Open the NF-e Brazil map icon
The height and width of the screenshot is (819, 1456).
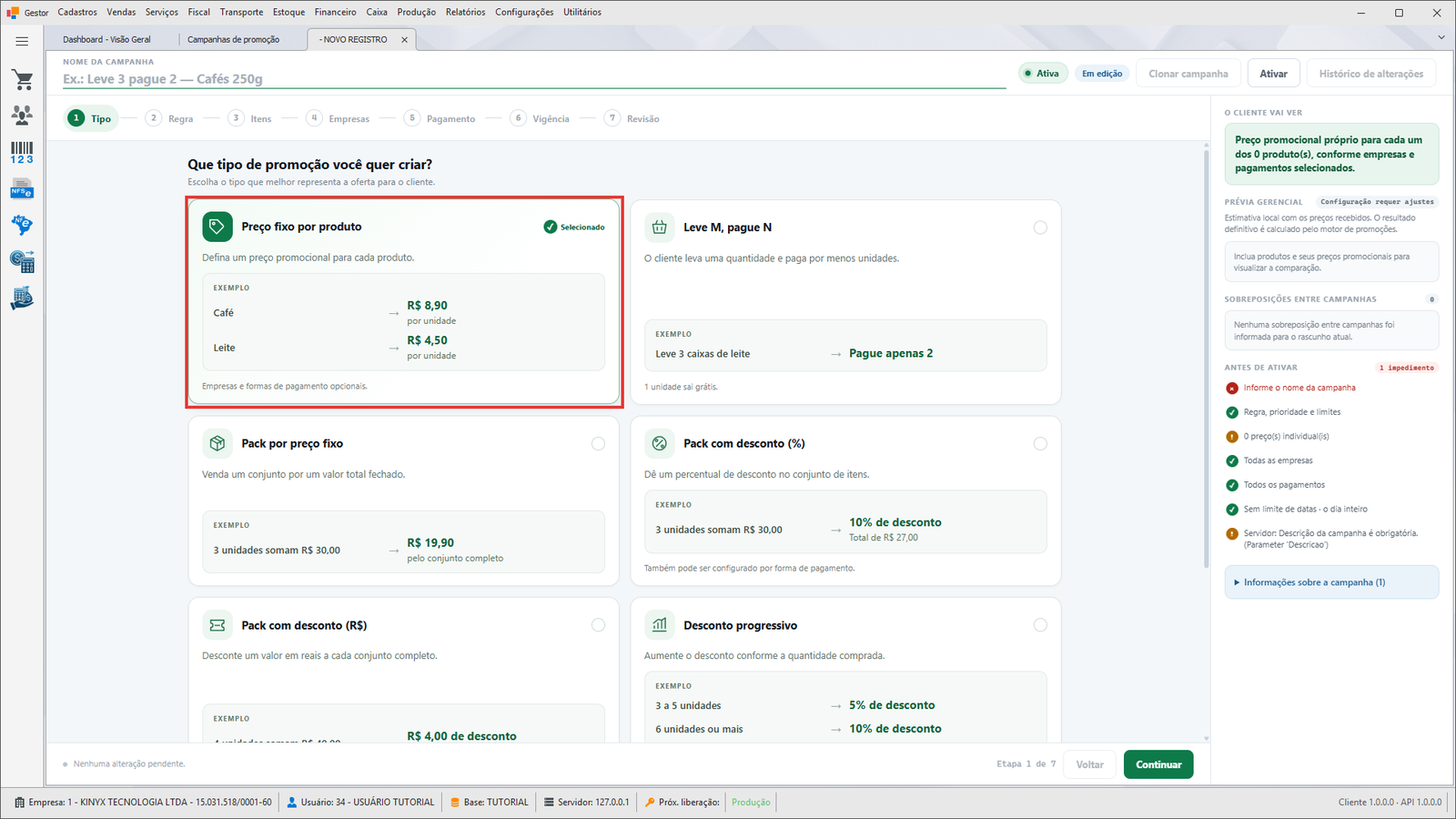tap(22, 225)
